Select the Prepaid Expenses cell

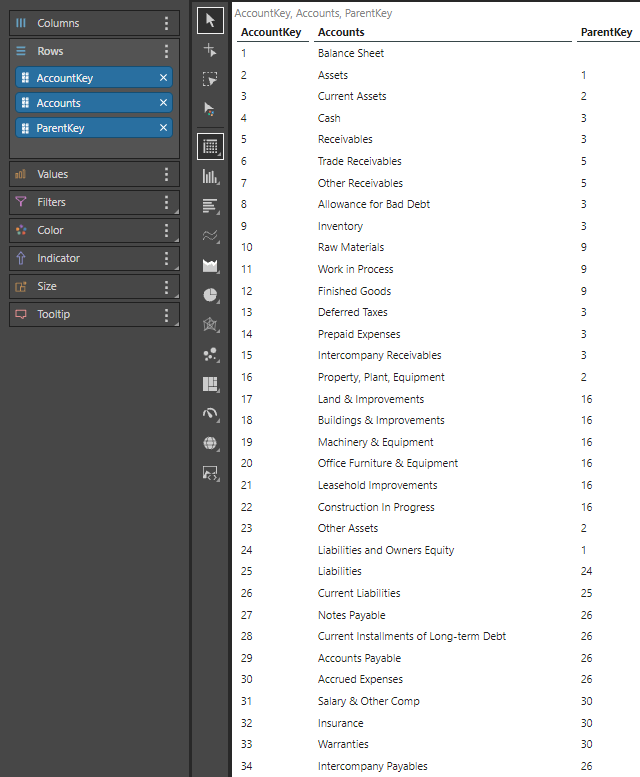tap(359, 334)
